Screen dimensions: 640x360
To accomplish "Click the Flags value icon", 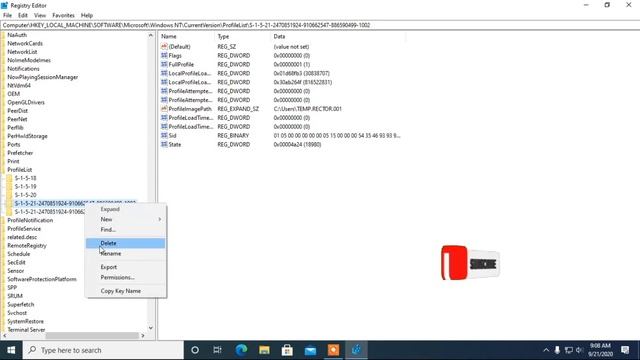I will coord(164,56).
